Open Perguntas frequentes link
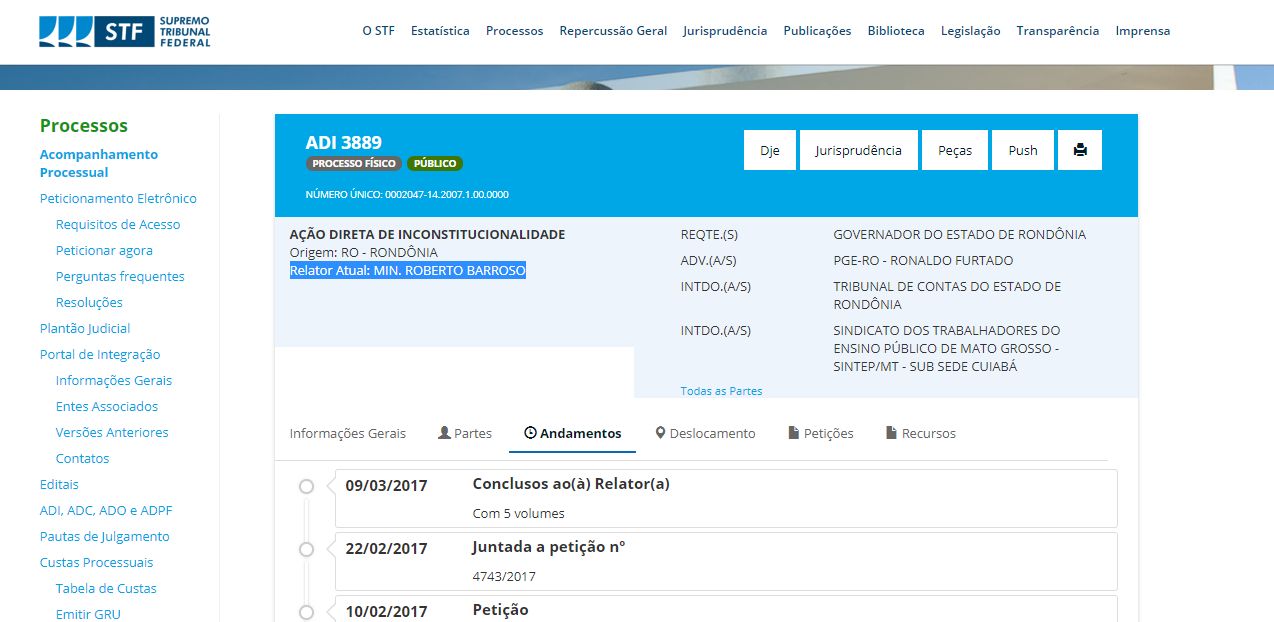Image resolution: width=1274 pixels, height=622 pixels. (120, 276)
